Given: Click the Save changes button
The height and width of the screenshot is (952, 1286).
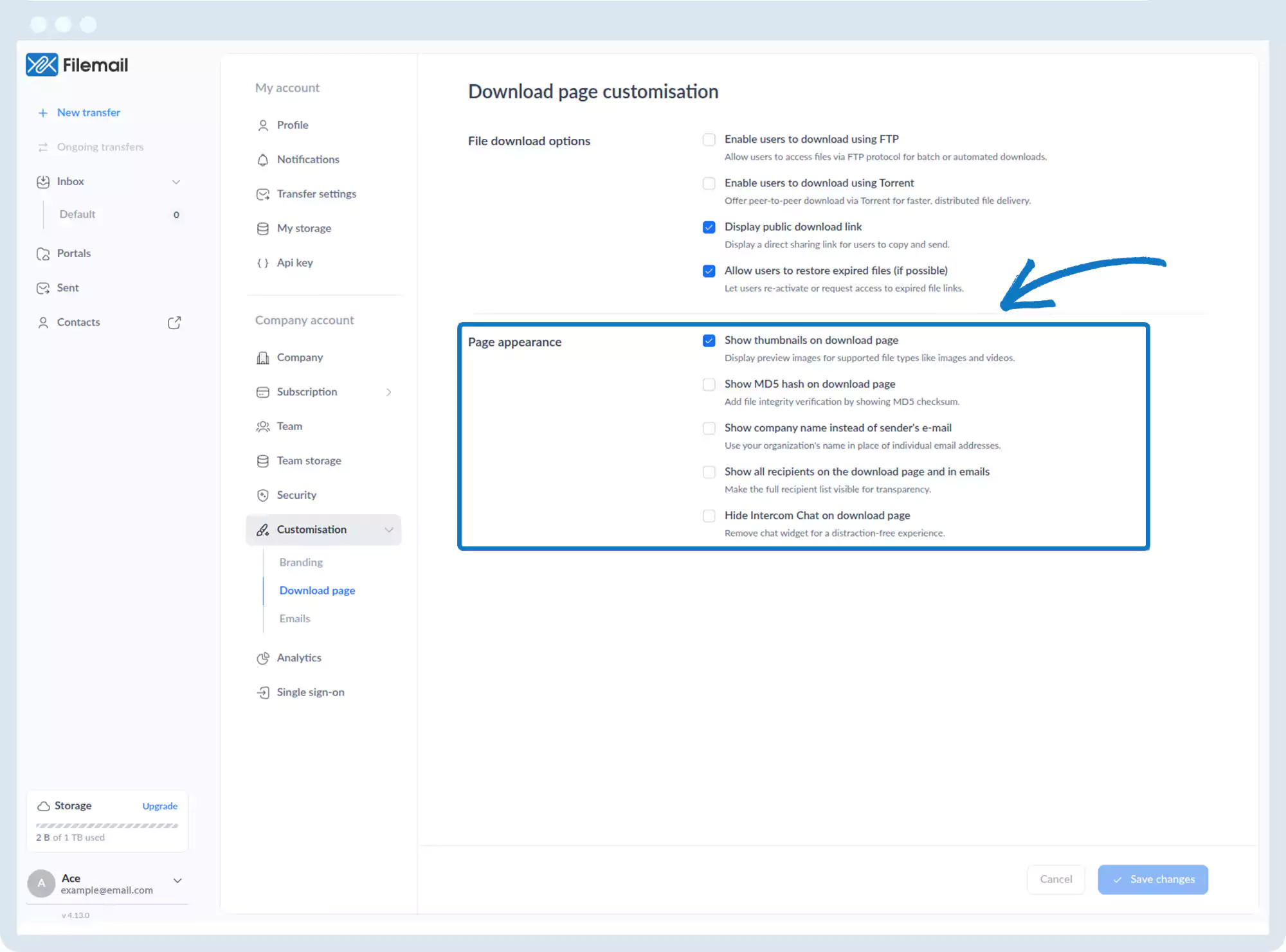Looking at the screenshot, I should tap(1152, 879).
